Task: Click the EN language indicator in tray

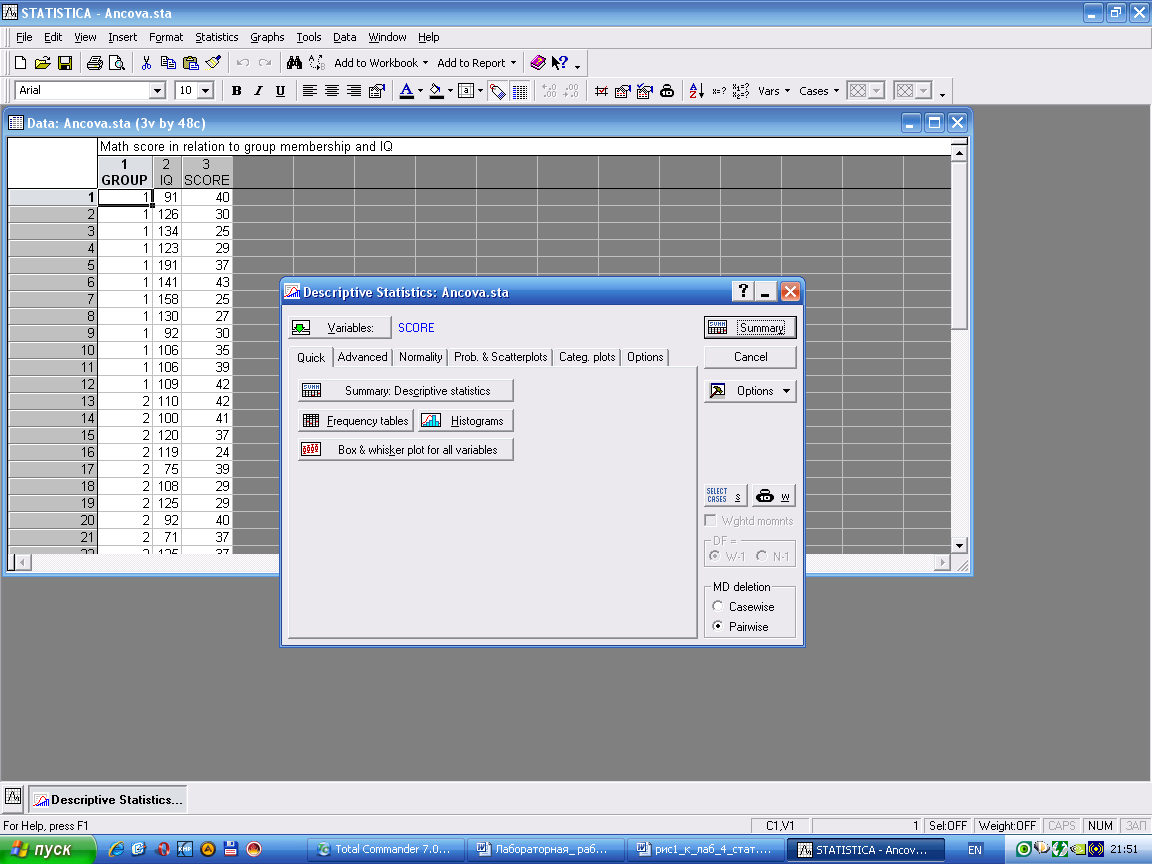Action: [974, 850]
